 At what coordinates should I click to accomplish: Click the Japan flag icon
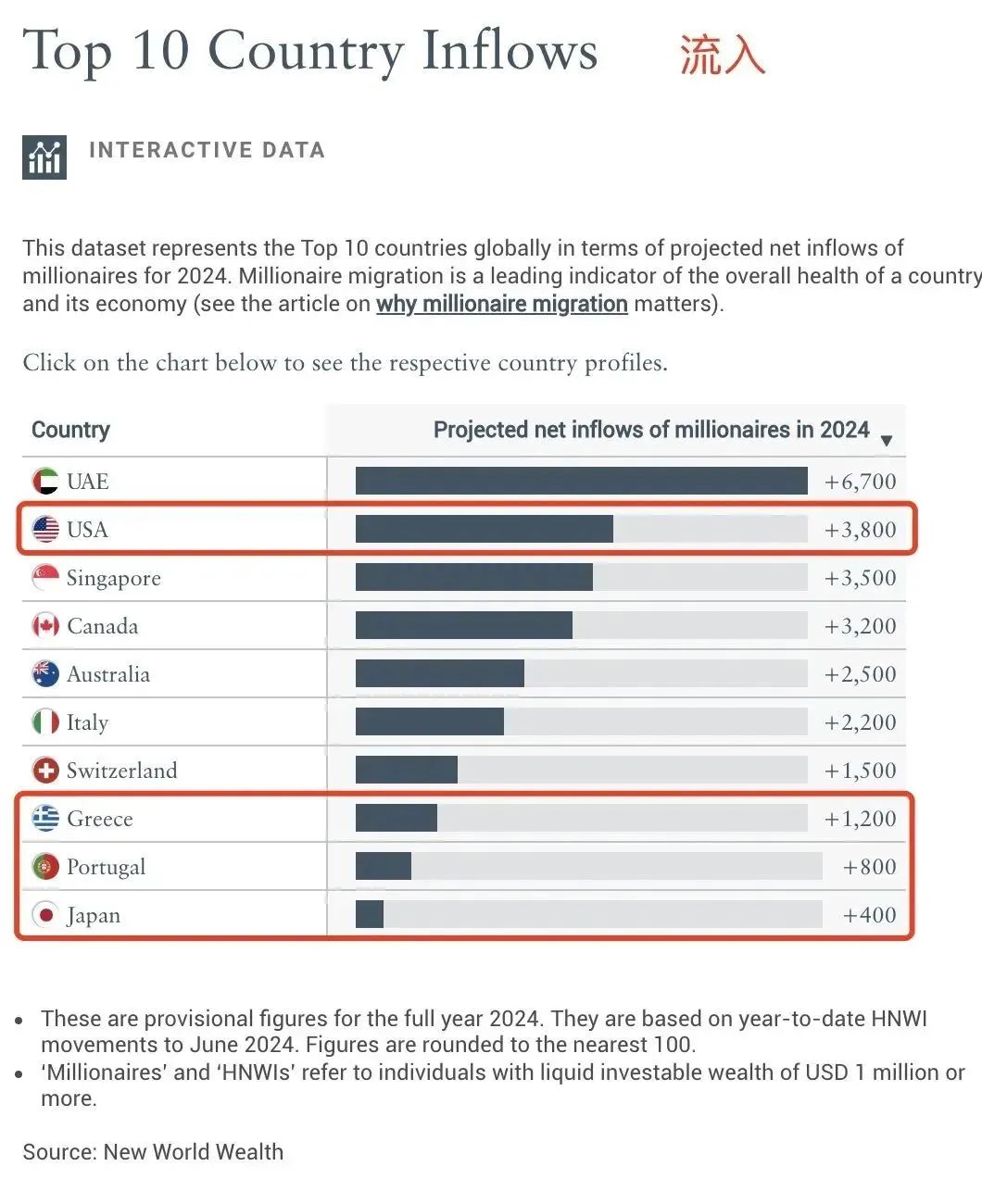click(x=45, y=914)
